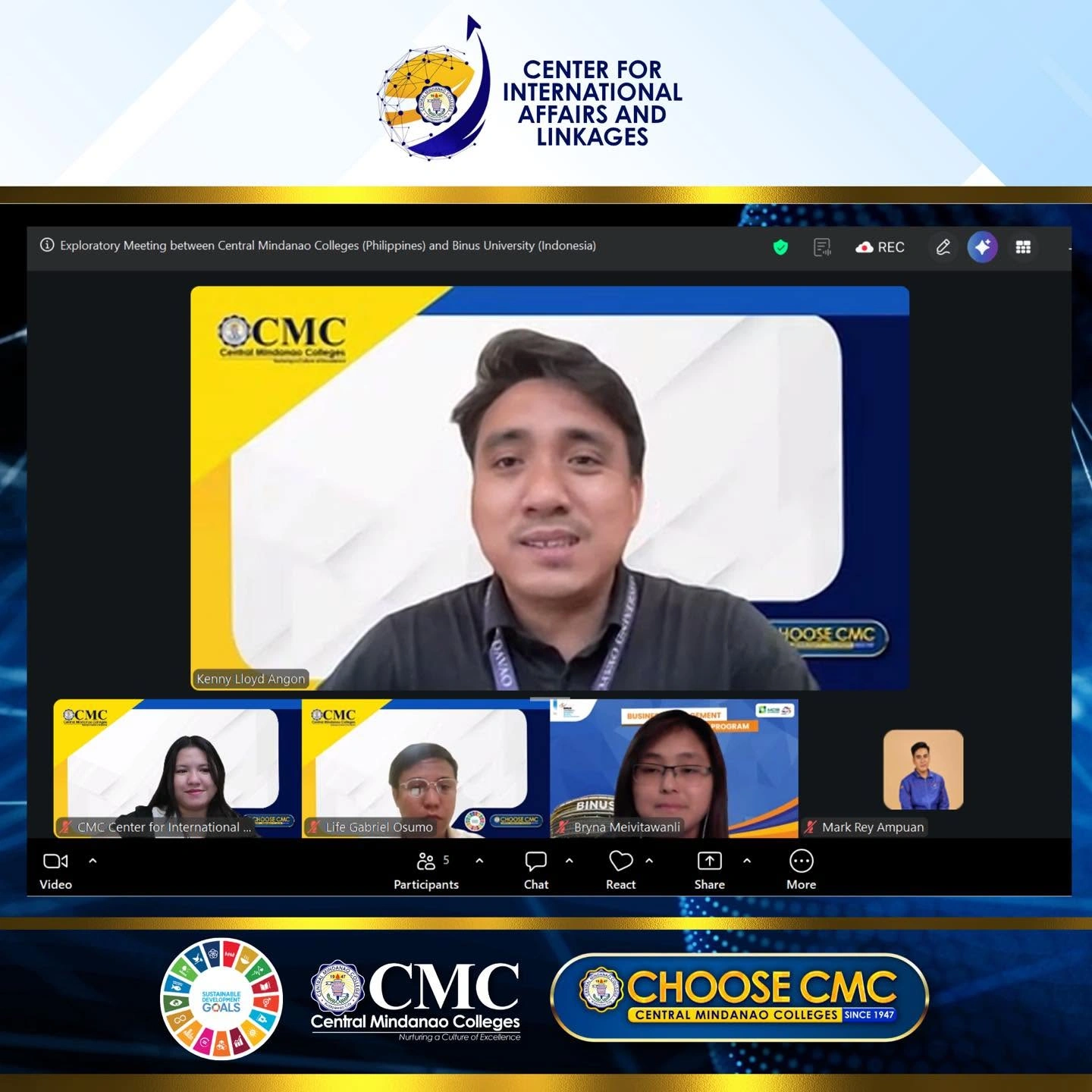
Task: Expand the chevron next to React
Action: pos(649,861)
